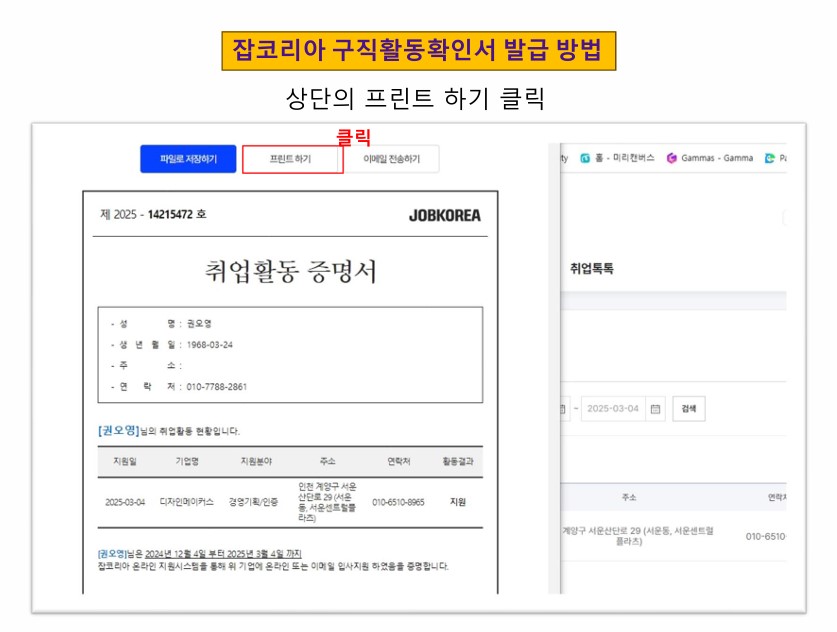This screenshot has height=632, width=837.
Task: Click the Gamma bookmark favicon
Action: pyautogui.click(x=672, y=158)
